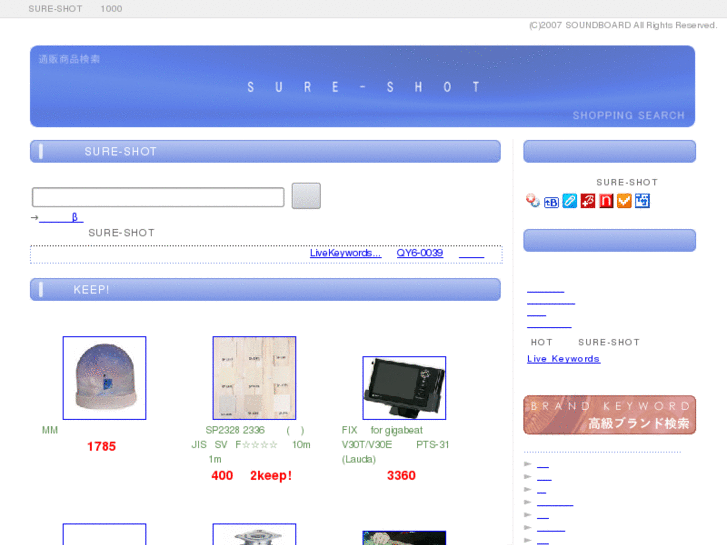Click the BRAND KEYWORD banner
Image resolution: width=727 pixels, height=545 pixels.
pyautogui.click(x=609, y=415)
